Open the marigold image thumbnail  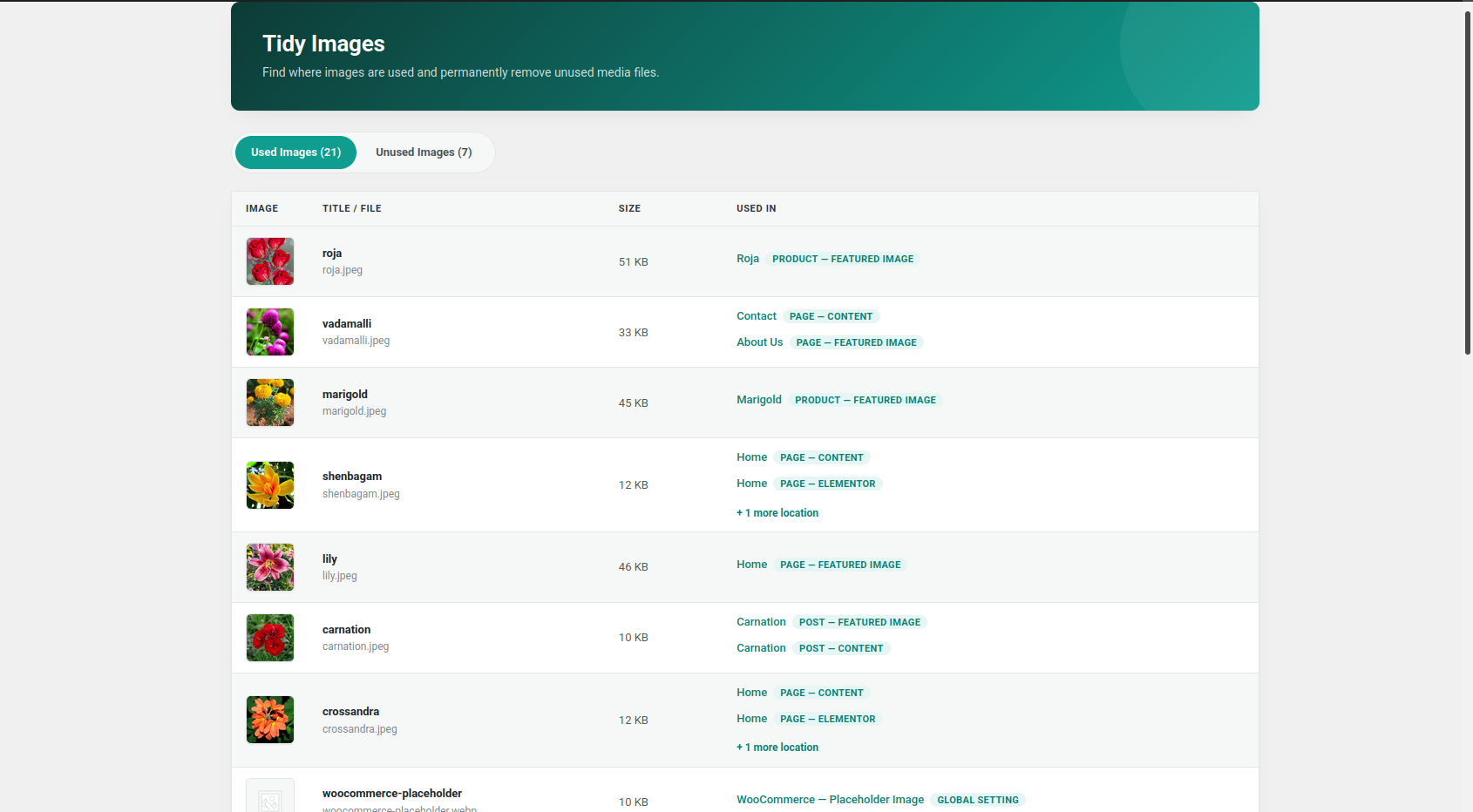coord(270,403)
